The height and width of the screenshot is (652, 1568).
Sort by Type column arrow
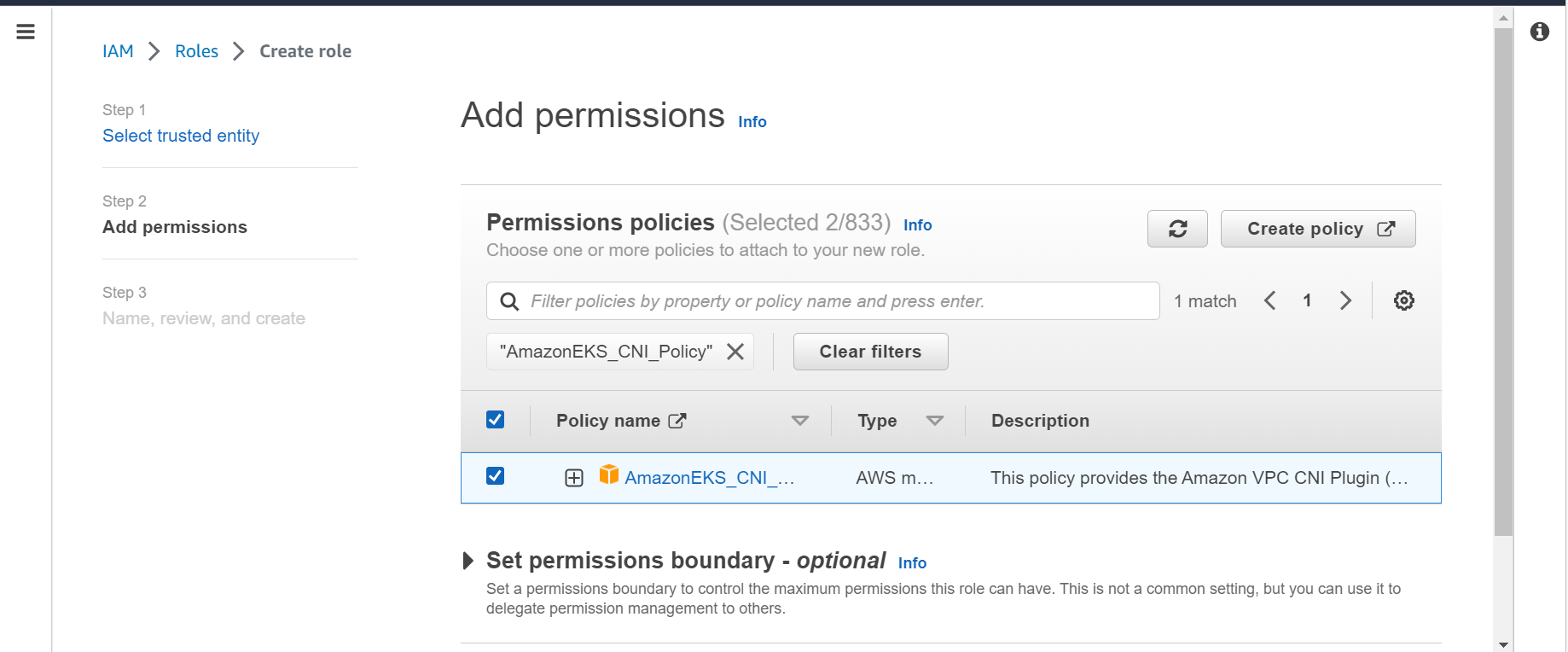[935, 421]
